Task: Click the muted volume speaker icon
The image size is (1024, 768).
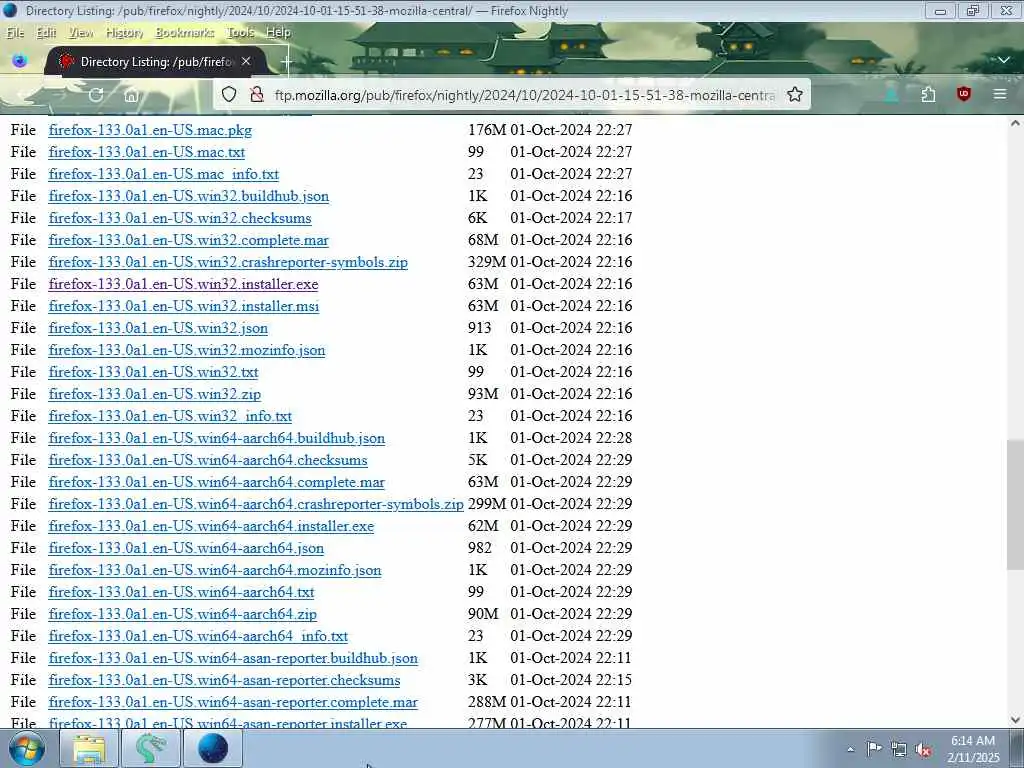Action: pos(923,750)
